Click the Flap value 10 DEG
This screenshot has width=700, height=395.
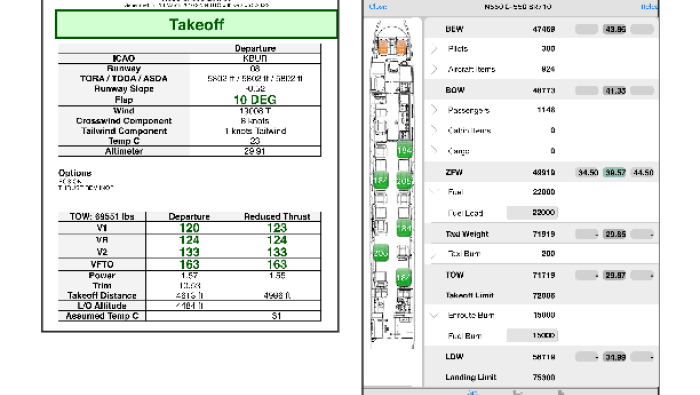tap(255, 100)
